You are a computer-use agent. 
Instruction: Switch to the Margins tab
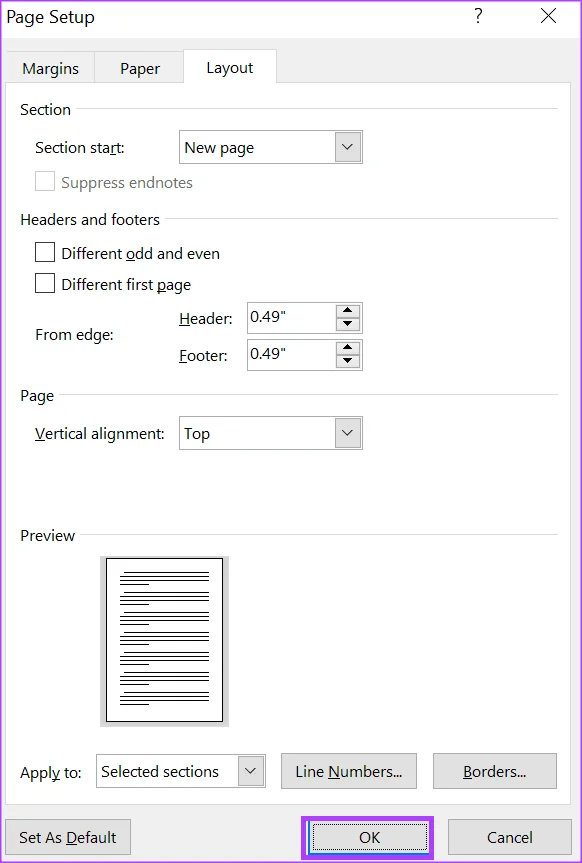(50, 68)
